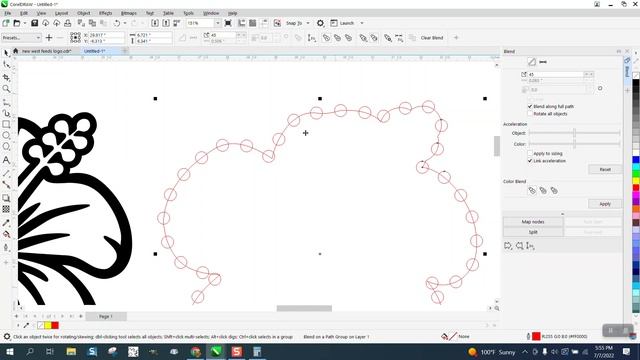
Task: Click the Export icon in toolbar
Action: tap(166, 23)
